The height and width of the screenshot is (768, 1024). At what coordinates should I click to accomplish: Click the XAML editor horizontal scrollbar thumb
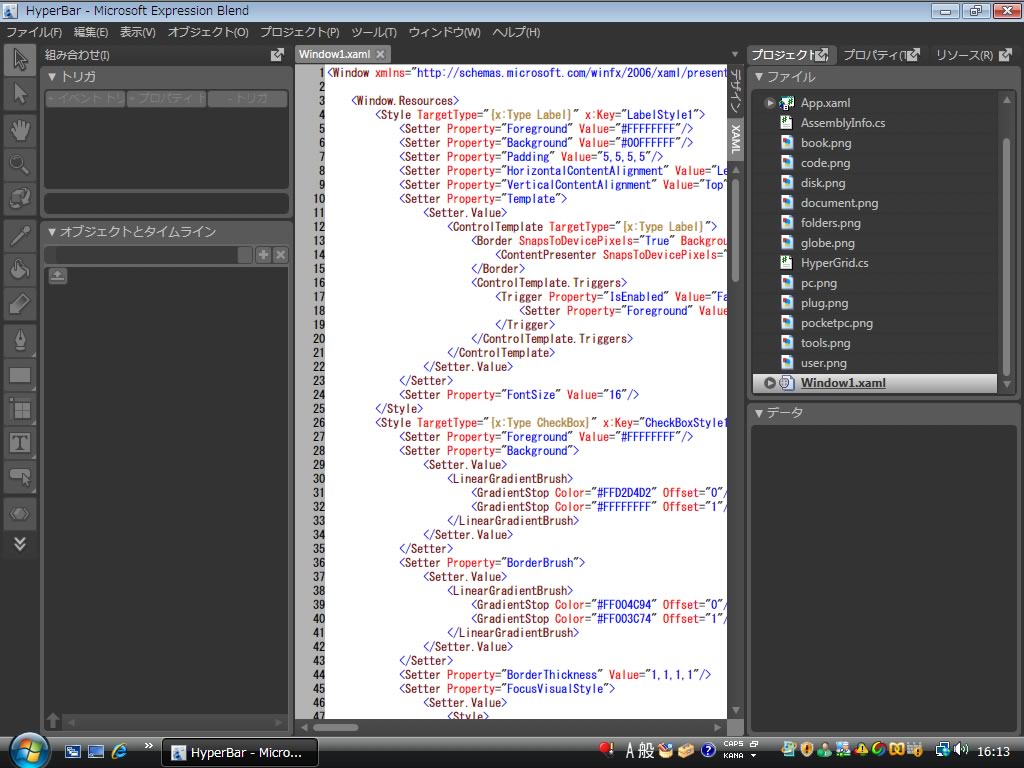(x=337, y=727)
